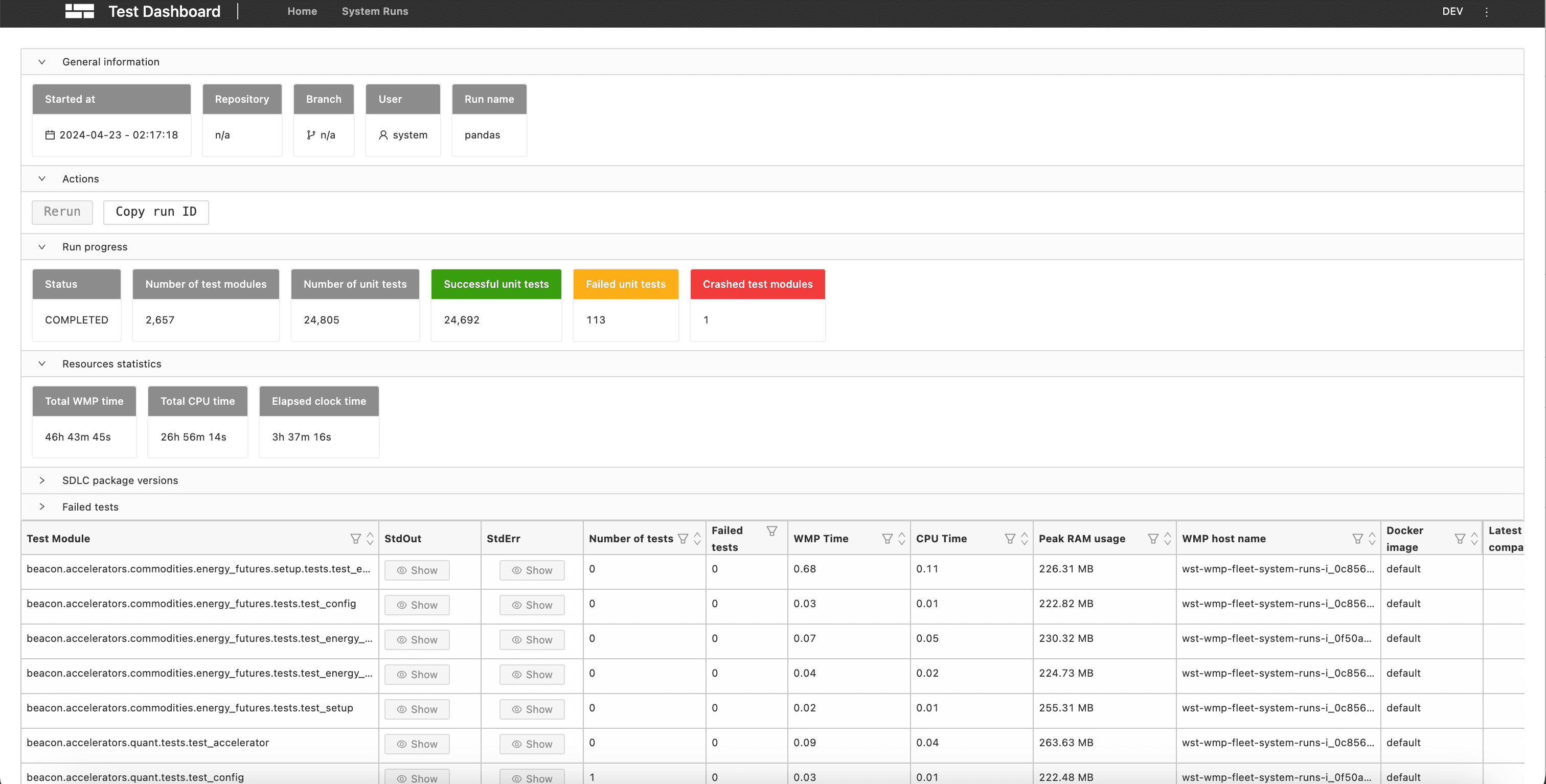Open the System Runs page

[375, 11]
